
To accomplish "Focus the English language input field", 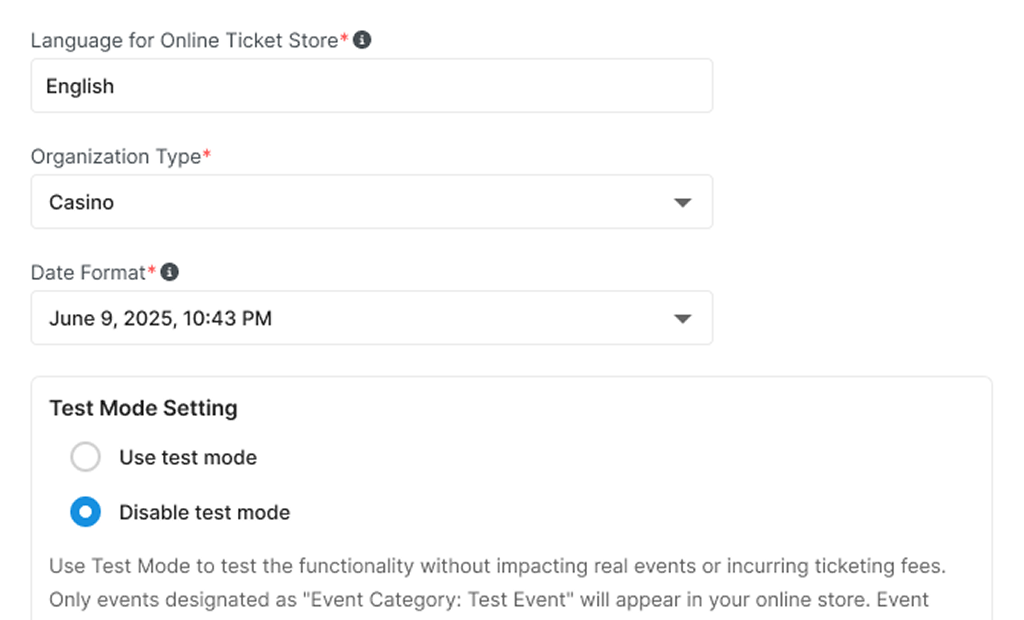I will (371, 86).
